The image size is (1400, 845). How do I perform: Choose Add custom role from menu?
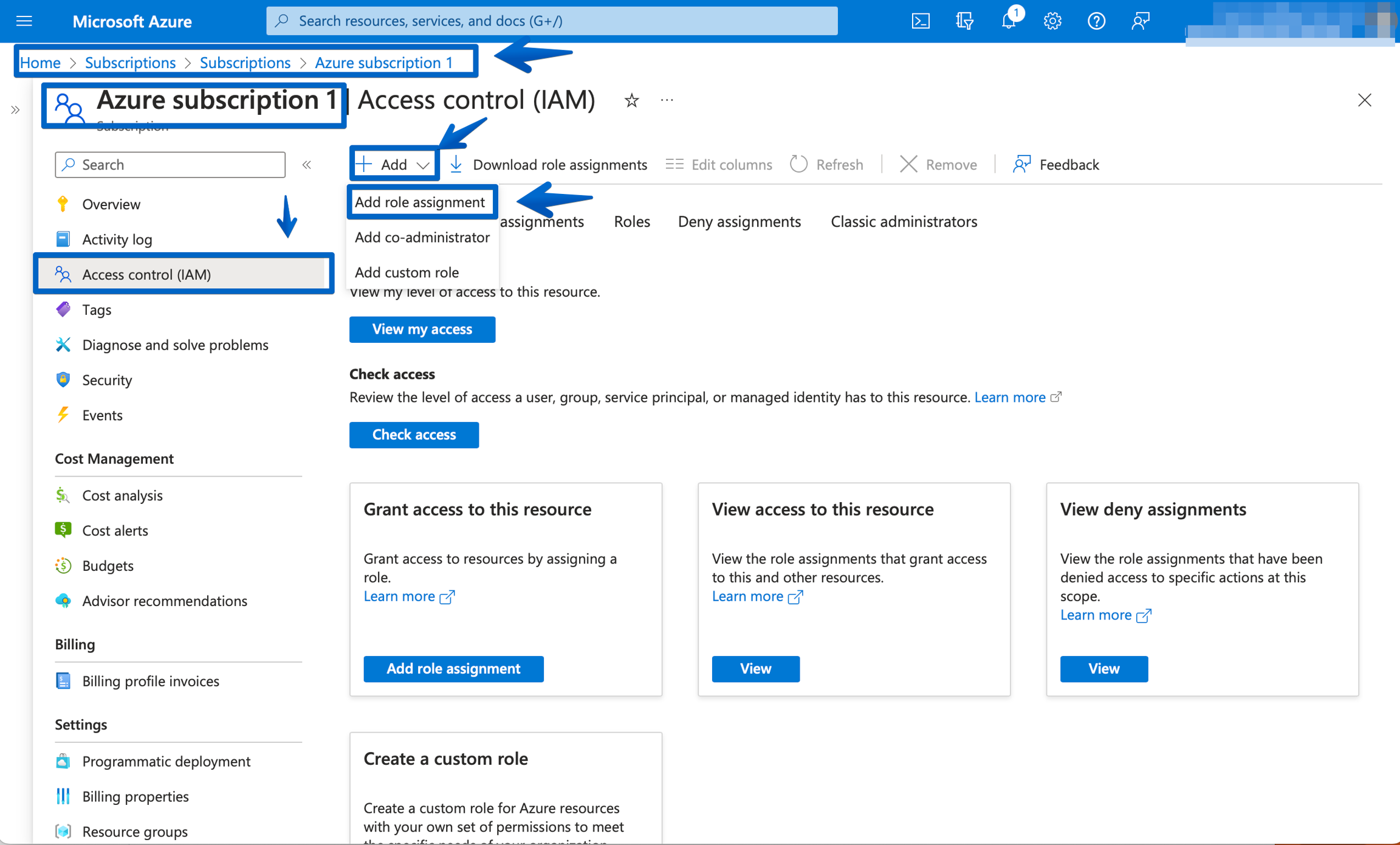coord(407,272)
